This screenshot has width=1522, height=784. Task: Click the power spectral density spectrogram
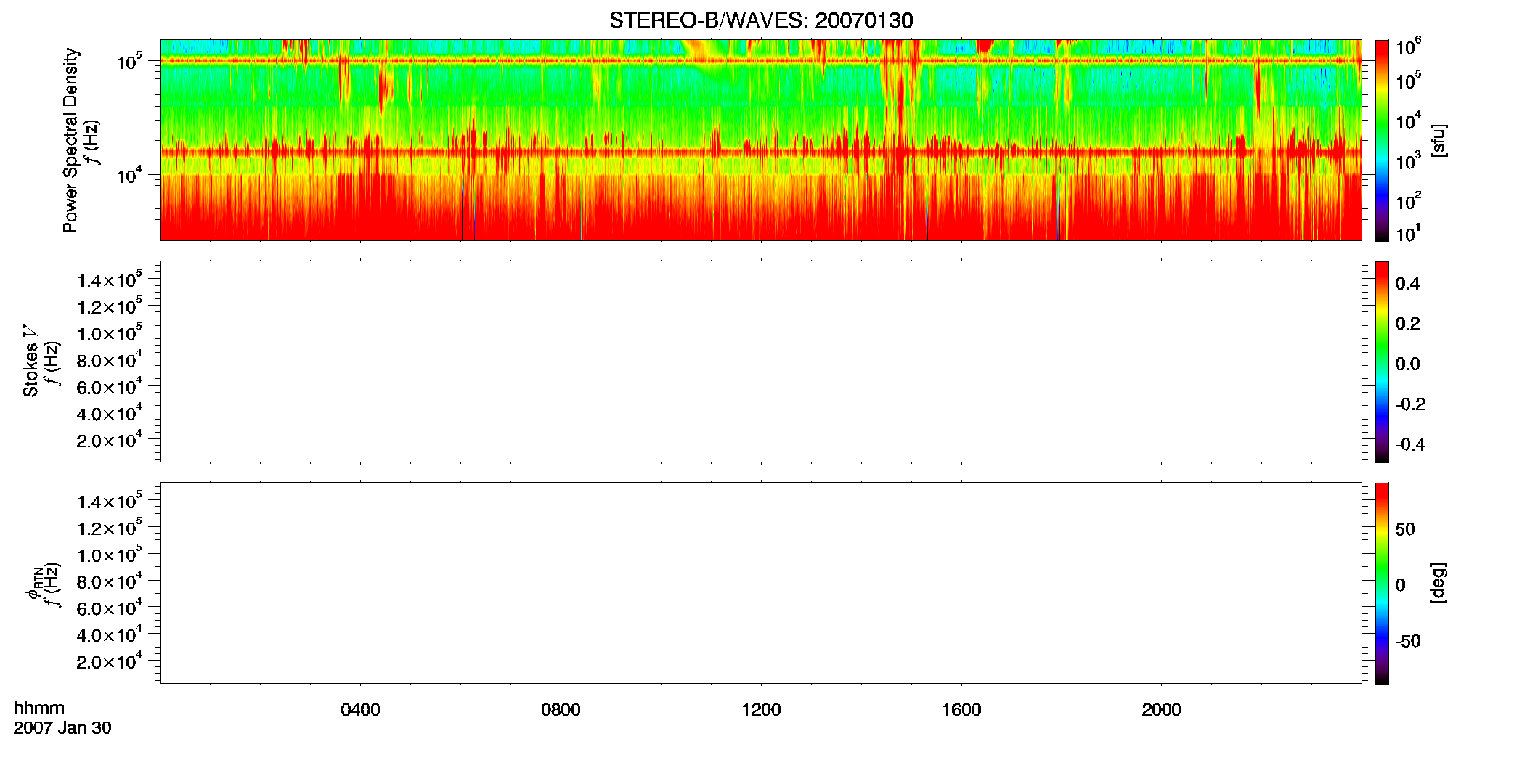761,140
